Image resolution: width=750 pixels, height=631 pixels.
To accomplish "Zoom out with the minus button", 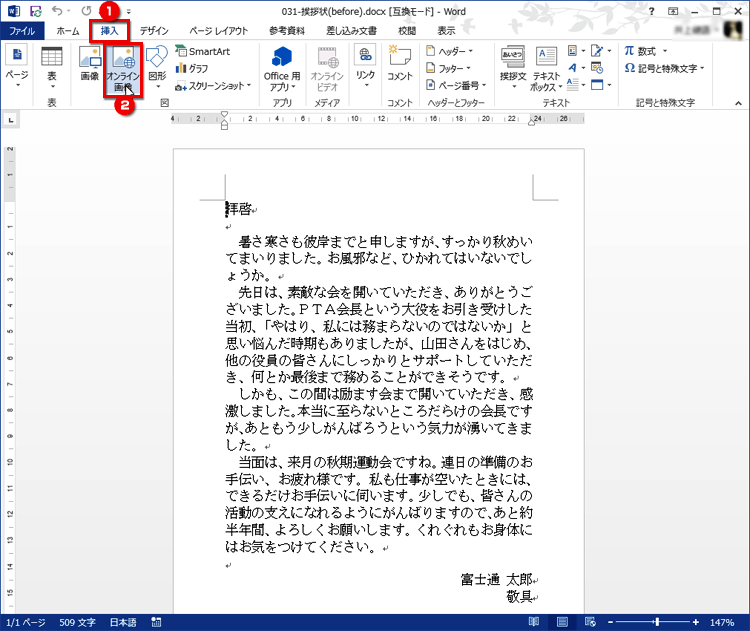I will (x=610, y=622).
